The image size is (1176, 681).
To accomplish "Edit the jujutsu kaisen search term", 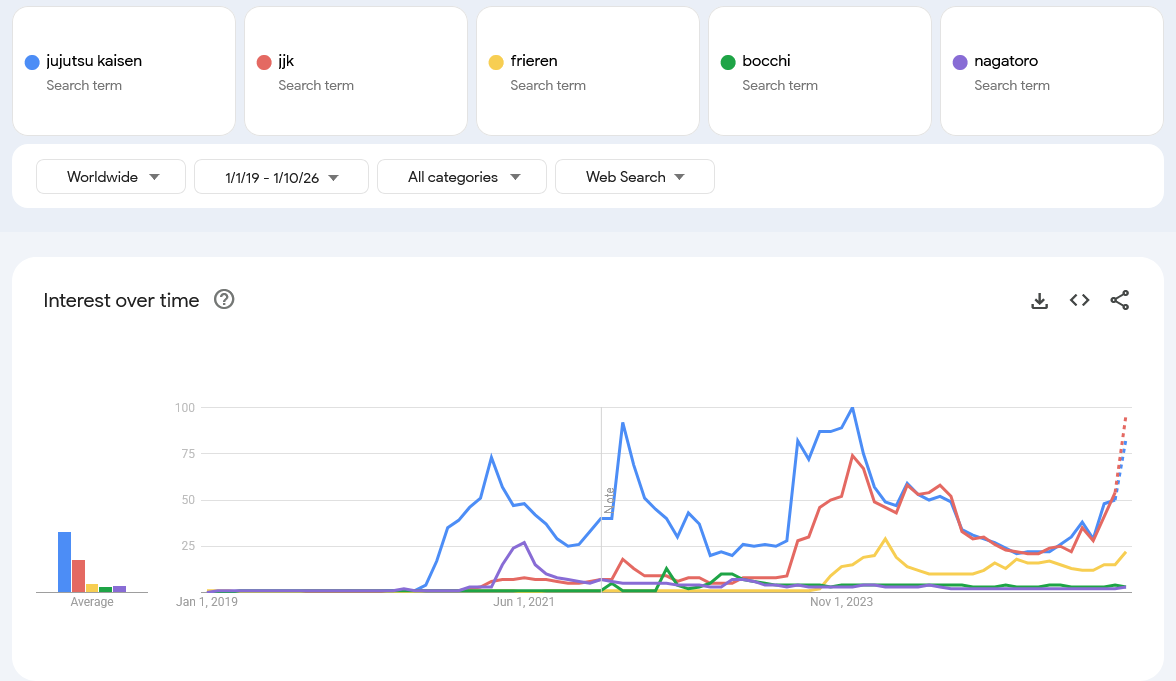I will tap(94, 61).
